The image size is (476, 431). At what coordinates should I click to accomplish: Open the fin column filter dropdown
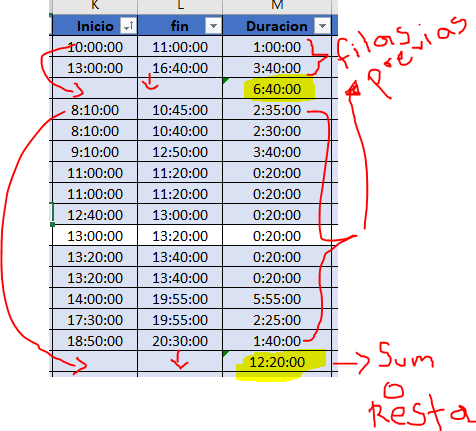[213, 26]
